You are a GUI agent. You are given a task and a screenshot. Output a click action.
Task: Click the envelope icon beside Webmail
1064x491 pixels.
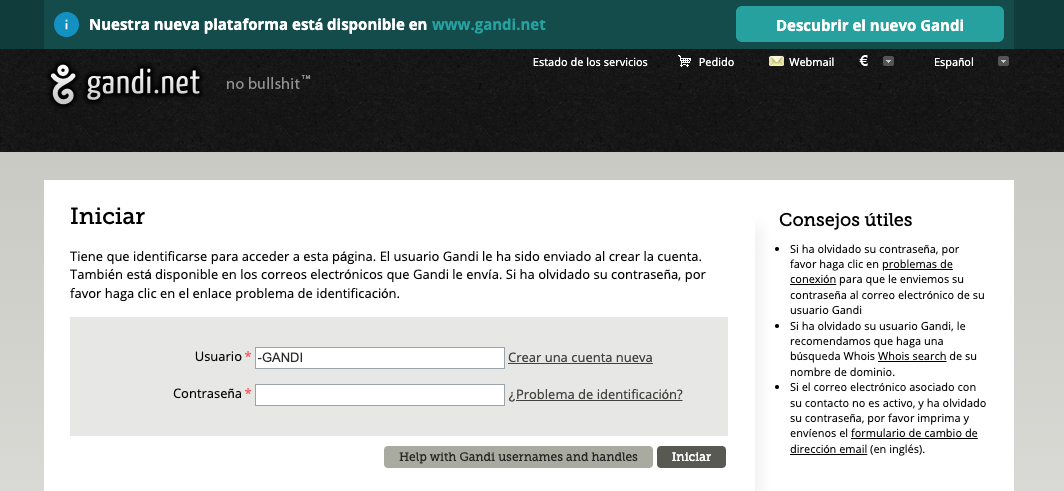coord(776,62)
